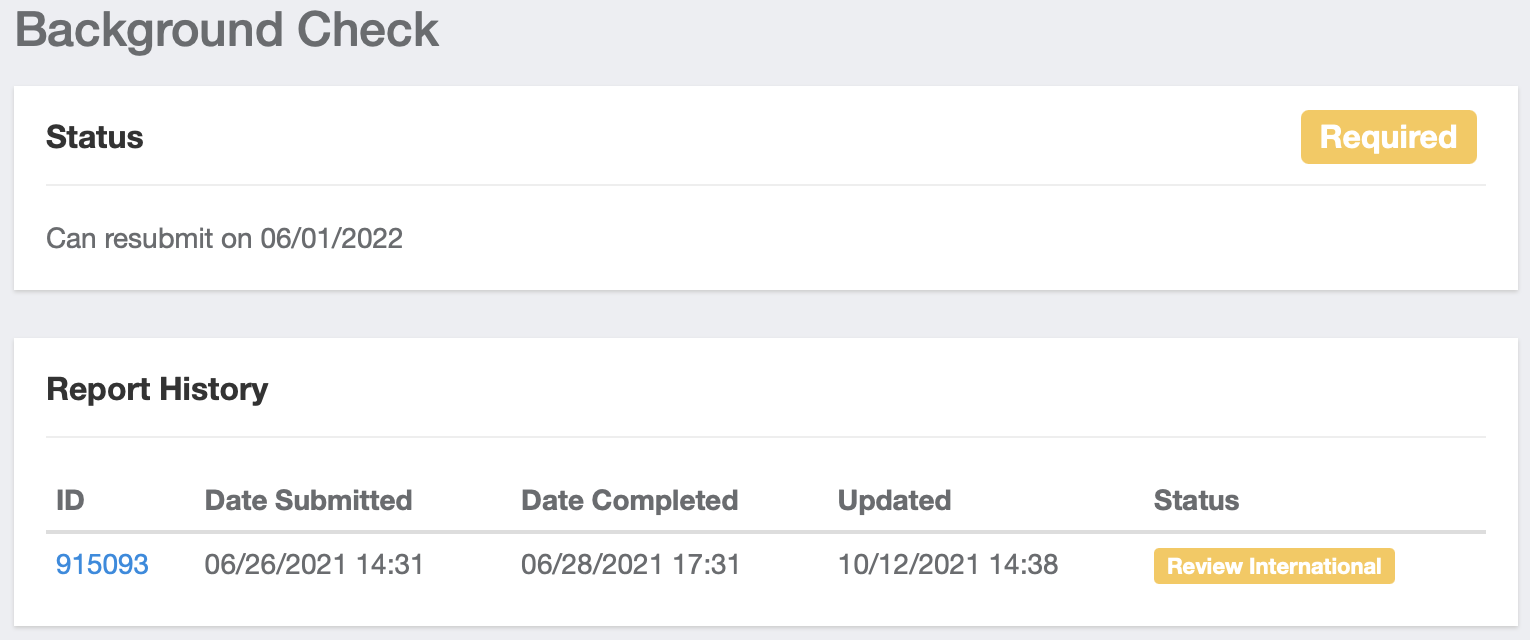This screenshot has height=640, width=1530.
Task: Click the yellow Required status badge
Action: point(1388,137)
